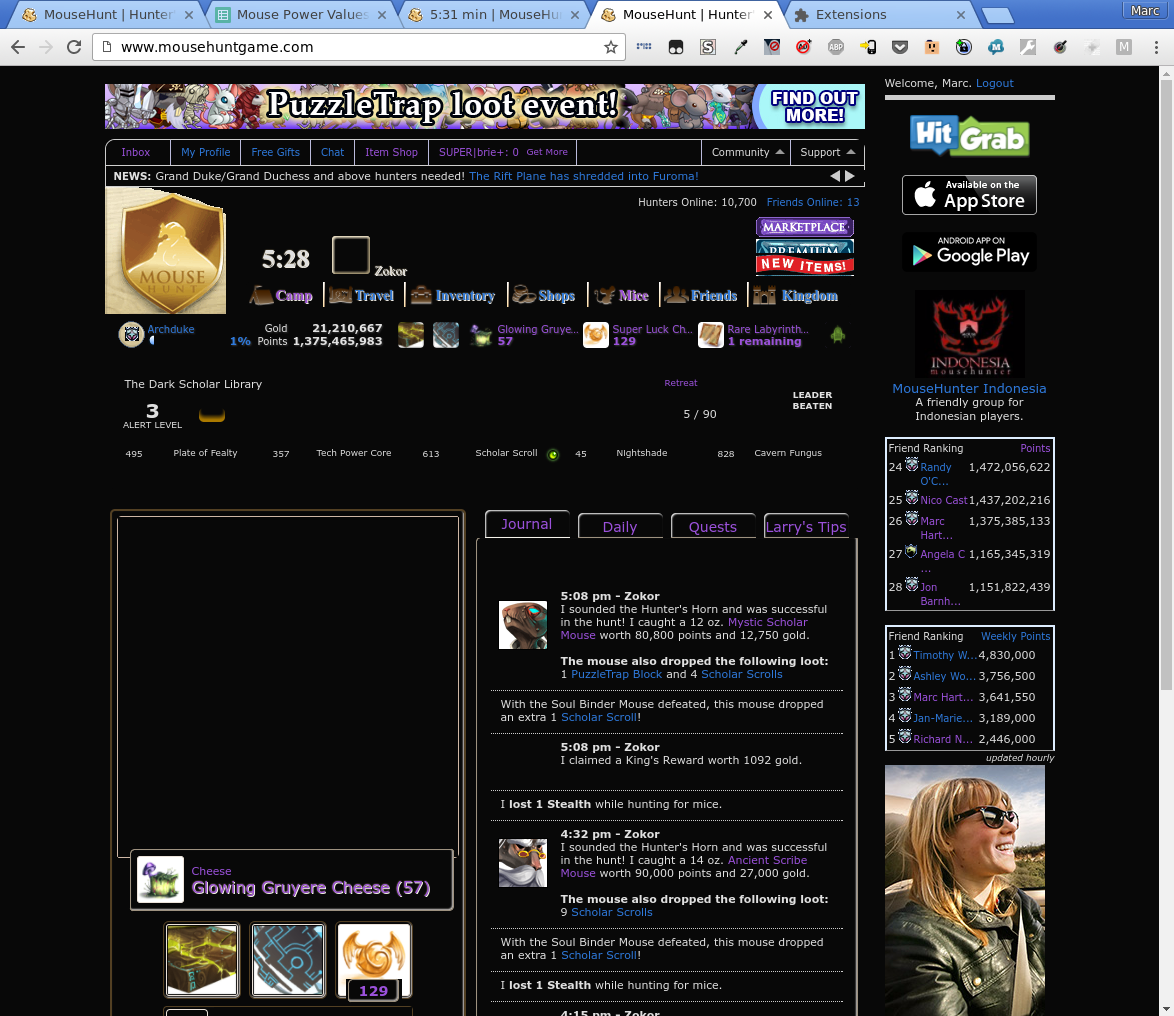The image size is (1174, 1016).
Task: Switch to the Mouse Power Values tab
Action: point(302,14)
